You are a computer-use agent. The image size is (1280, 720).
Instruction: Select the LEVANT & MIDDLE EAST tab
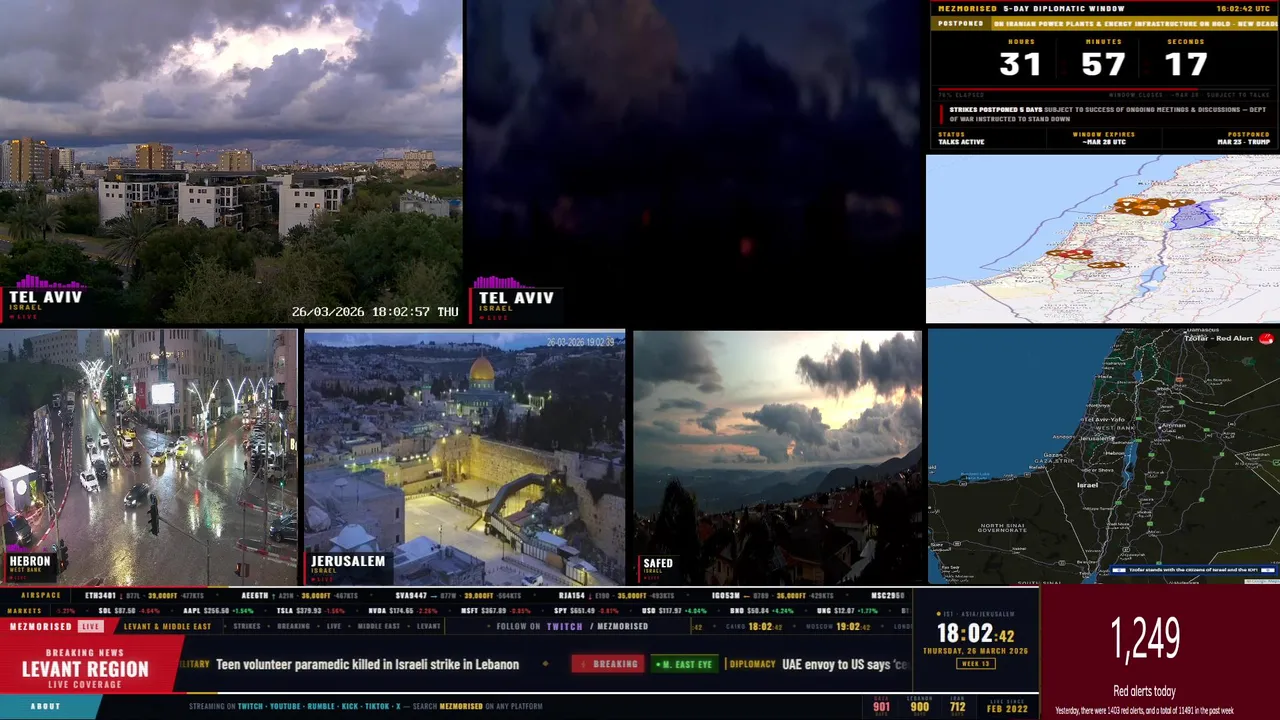[x=168, y=627]
